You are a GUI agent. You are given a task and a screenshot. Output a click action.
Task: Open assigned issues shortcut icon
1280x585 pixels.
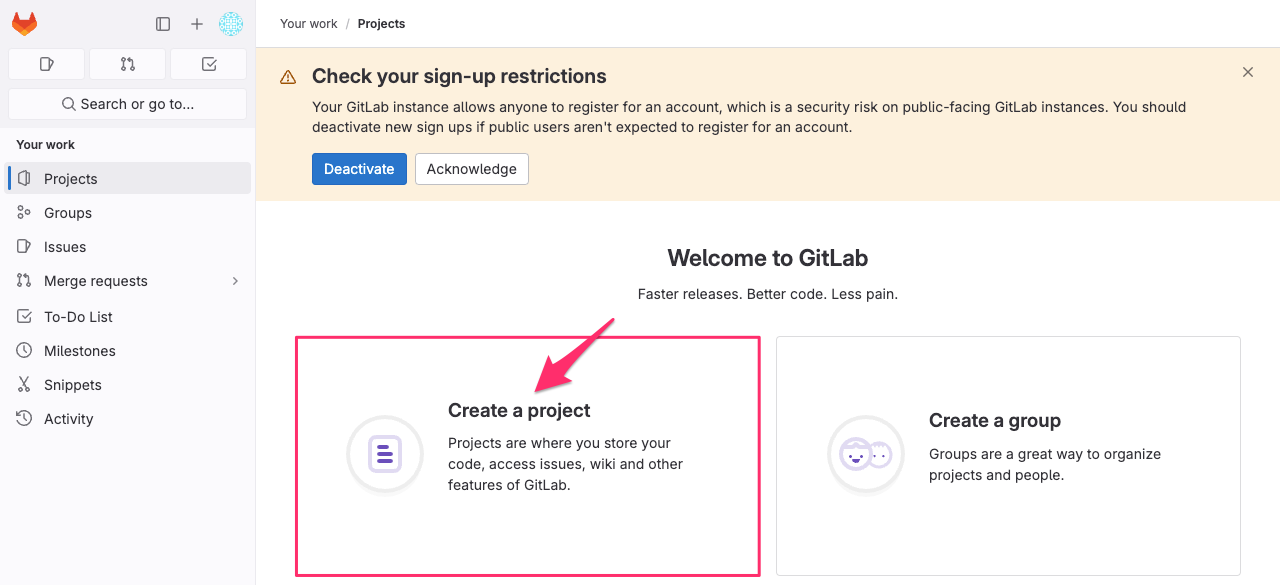click(x=46, y=64)
